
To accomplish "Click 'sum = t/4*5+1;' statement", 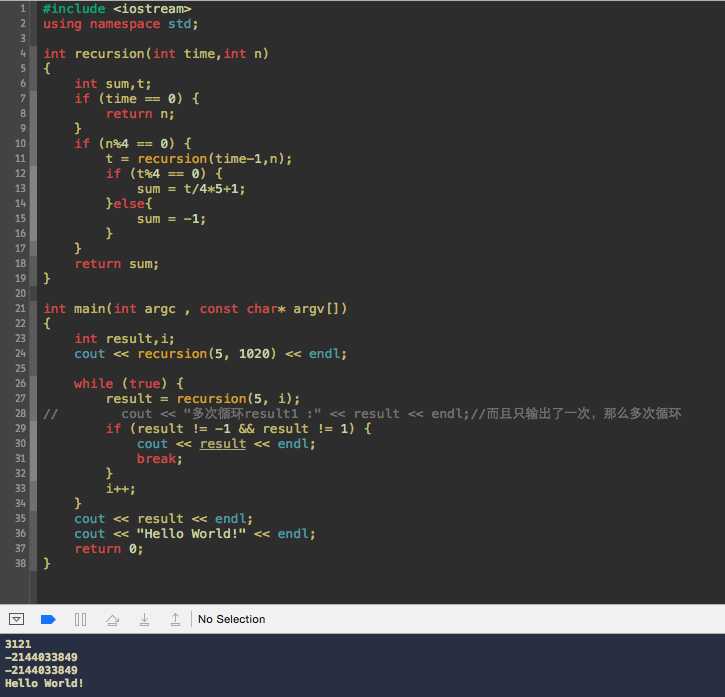I will (191, 189).
